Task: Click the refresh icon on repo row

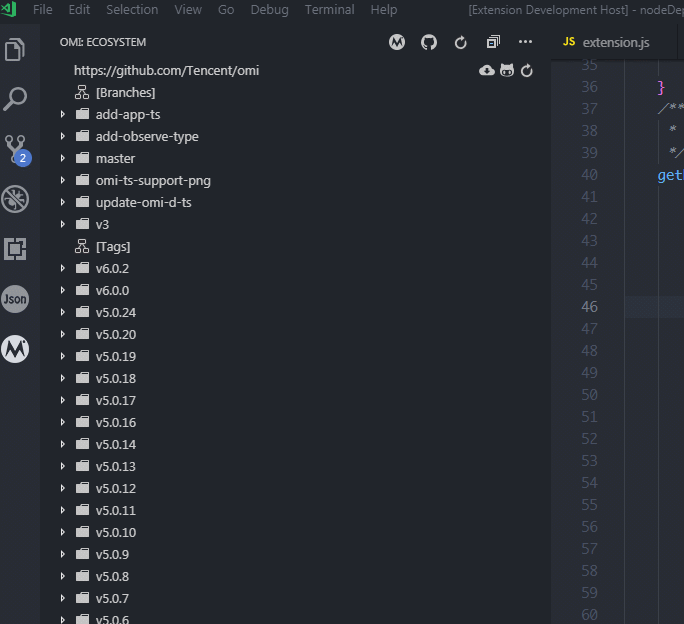Action: 527,70
